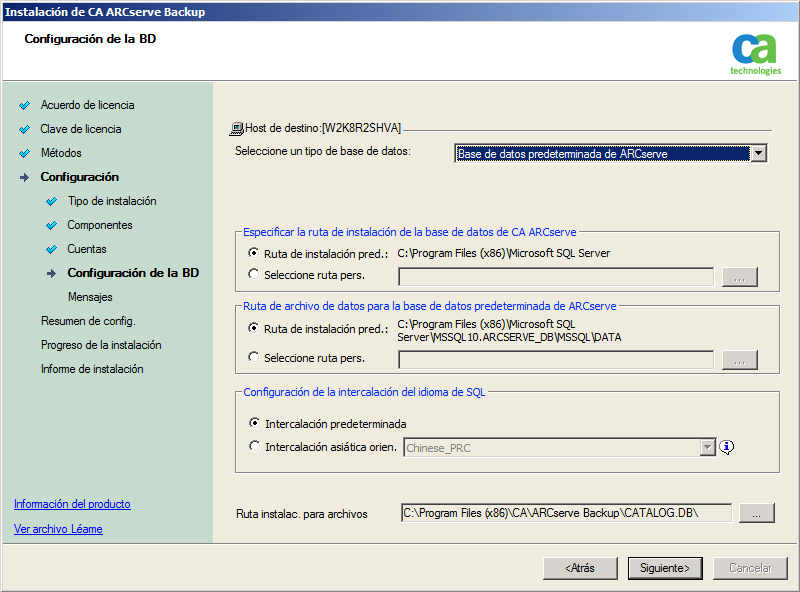Select custom path radio for data file
This screenshot has height=592, width=800.
pyautogui.click(x=254, y=357)
